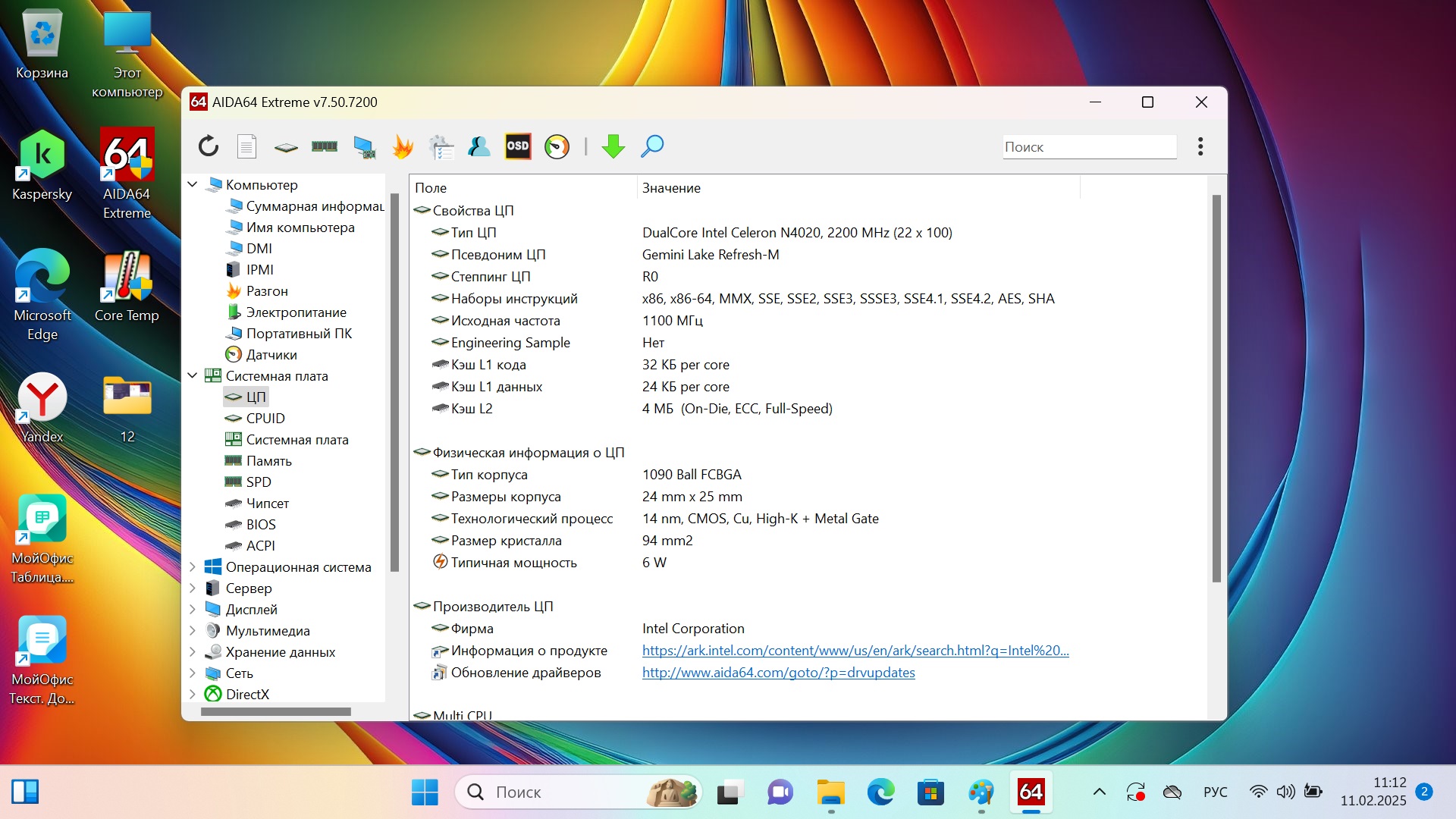1456x819 pixels.
Task: Open the audit manager toolbar icon
Action: pos(441,147)
